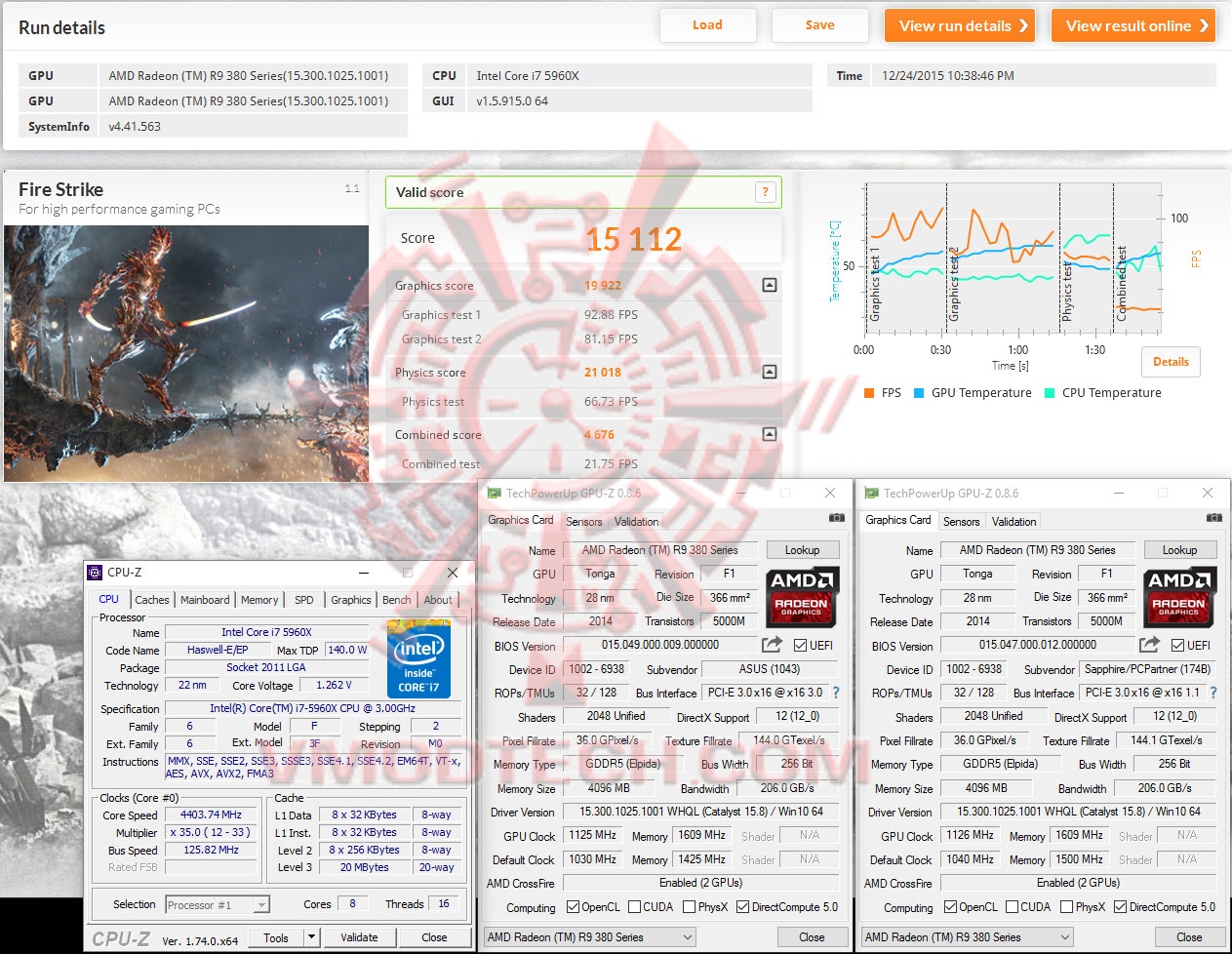Click the blue GPU Temperature legend swatch

pyautogui.click(x=919, y=393)
